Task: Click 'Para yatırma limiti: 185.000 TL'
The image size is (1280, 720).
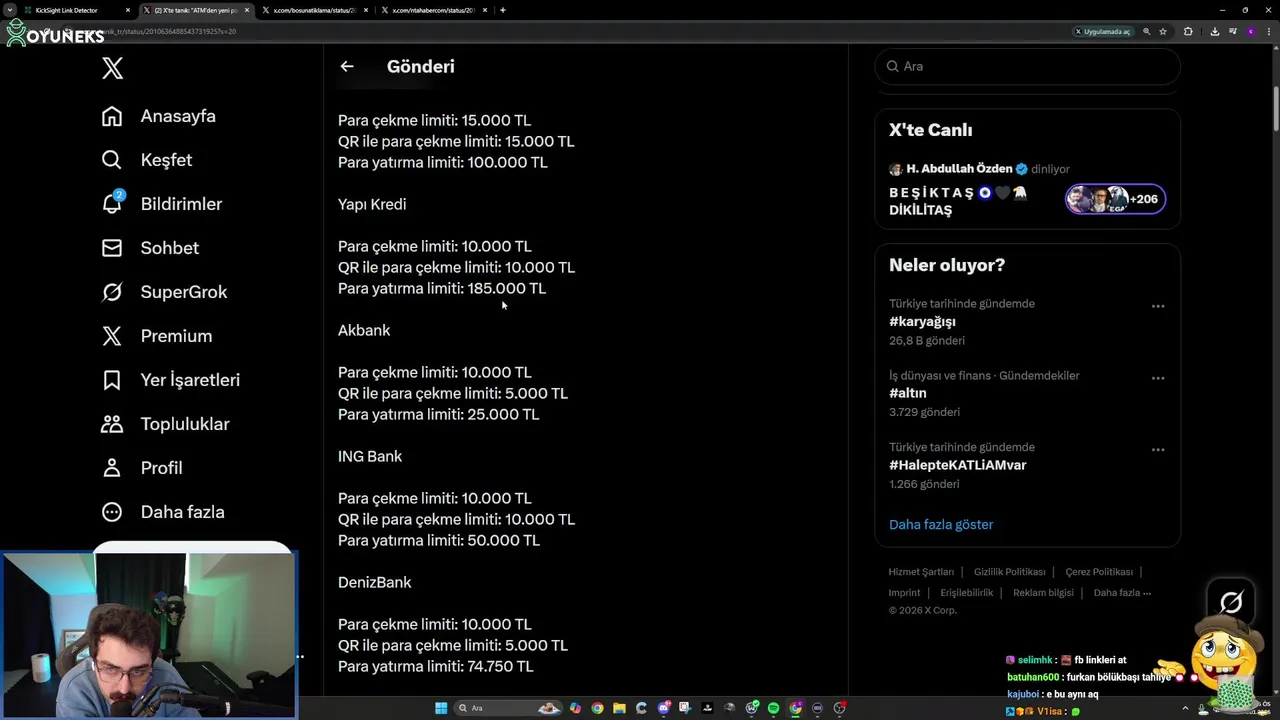Action: (442, 288)
